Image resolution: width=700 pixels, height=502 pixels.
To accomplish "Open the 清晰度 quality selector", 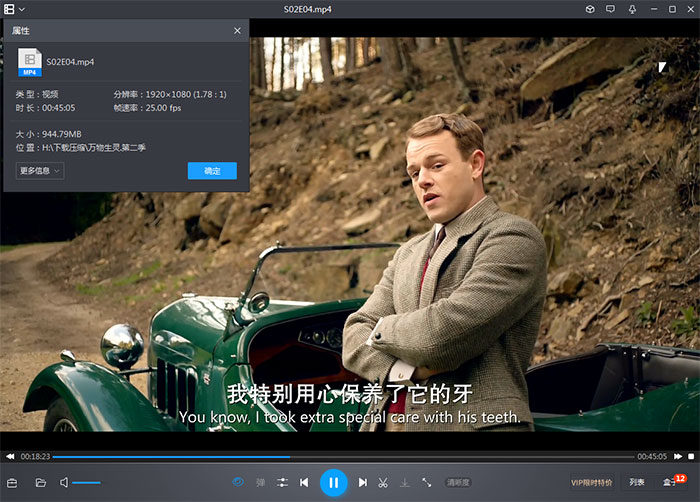I will pos(457,483).
